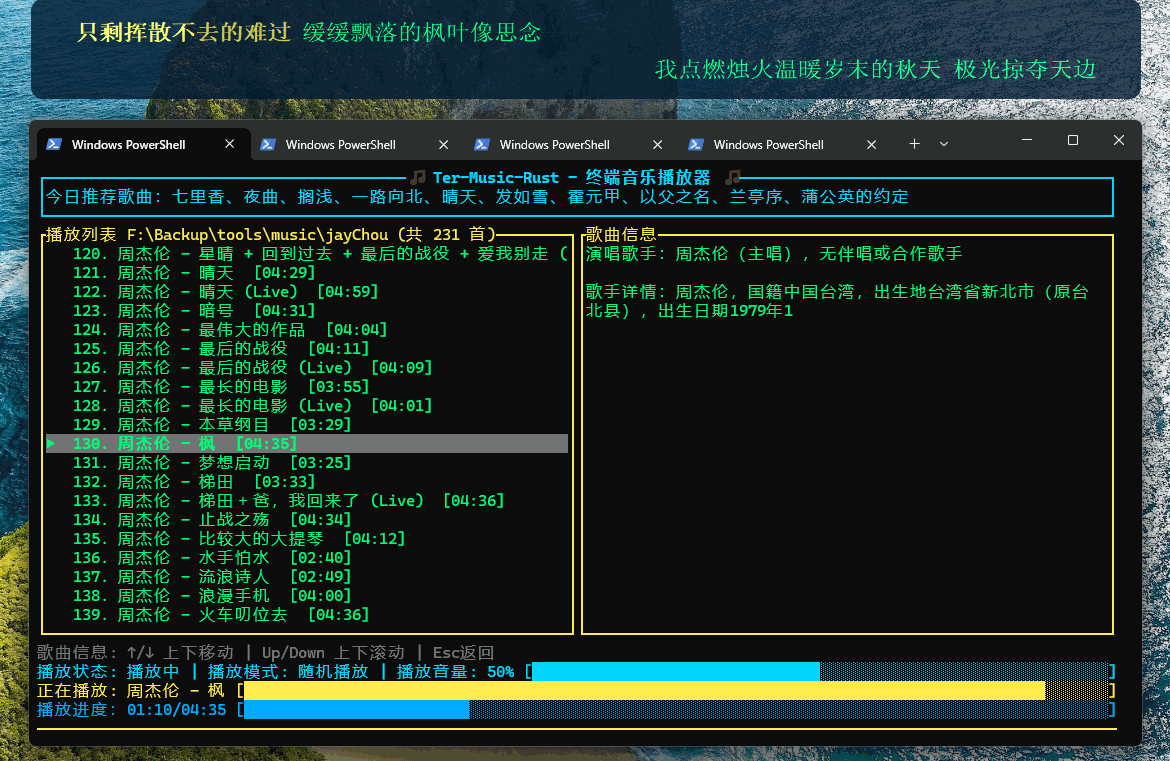Viewport: 1170px width, 761px height.
Task: Click PowerShell icon on fourth tab
Action: coord(696,145)
